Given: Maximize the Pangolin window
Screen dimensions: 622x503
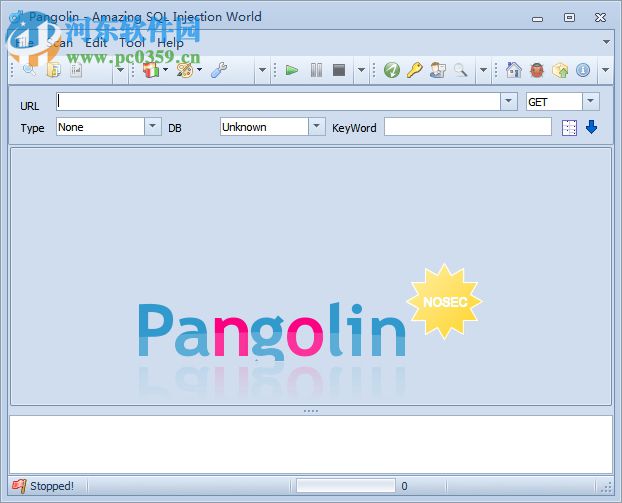Looking at the screenshot, I should click(569, 17).
